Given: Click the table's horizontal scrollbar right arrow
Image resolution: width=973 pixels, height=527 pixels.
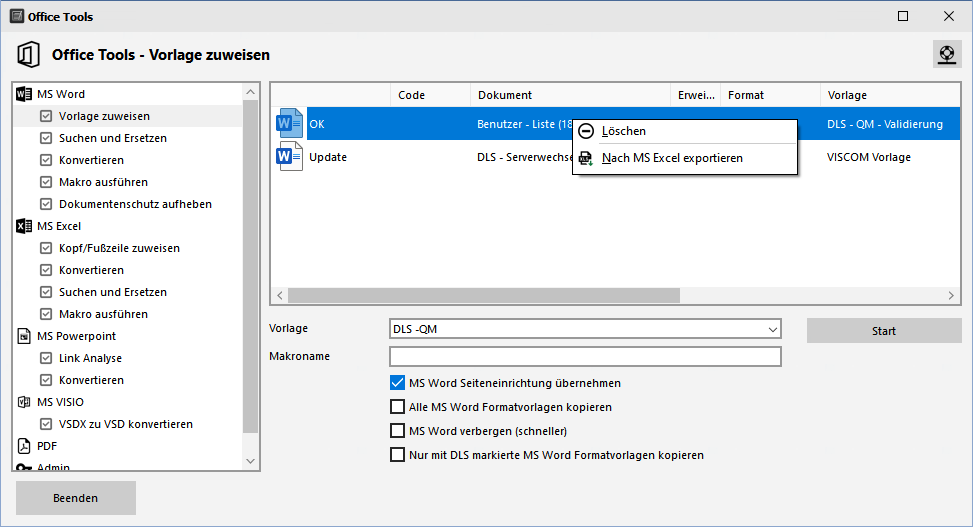Looking at the screenshot, I should [x=951, y=295].
